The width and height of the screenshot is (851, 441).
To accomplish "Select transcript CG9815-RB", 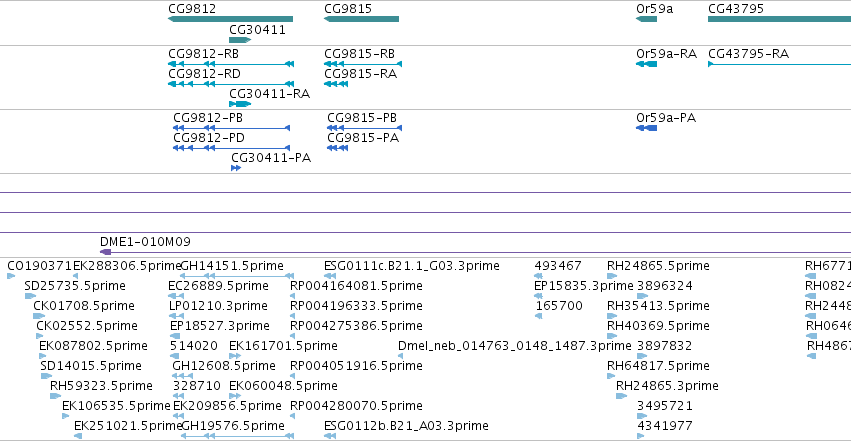I will (x=363, y=64).
